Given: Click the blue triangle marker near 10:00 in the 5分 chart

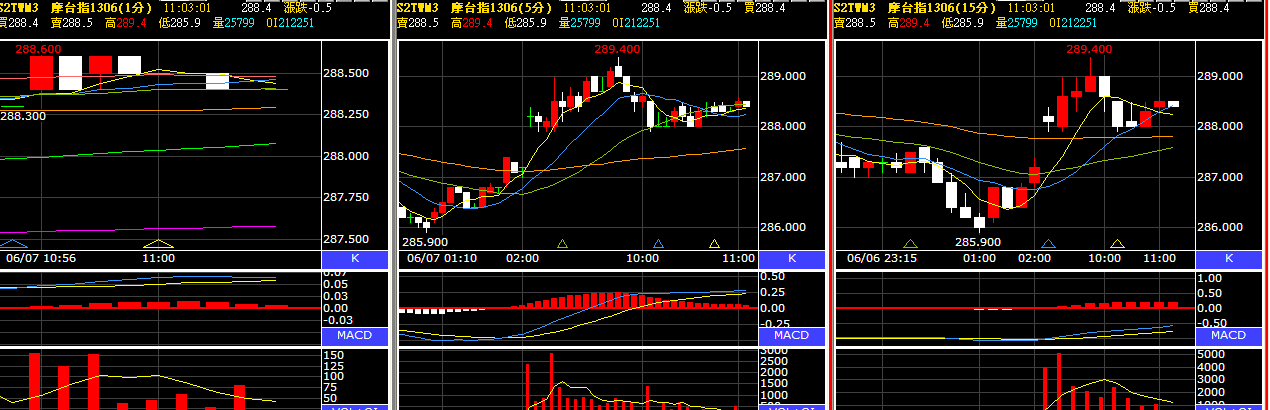Looking at the screenshot, I should (x=658, y=243).
